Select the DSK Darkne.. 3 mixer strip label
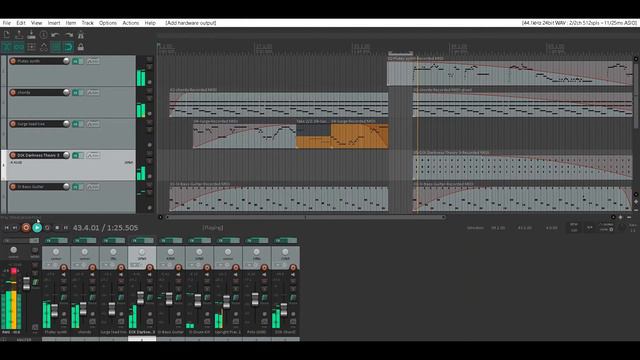 (142, 332)
